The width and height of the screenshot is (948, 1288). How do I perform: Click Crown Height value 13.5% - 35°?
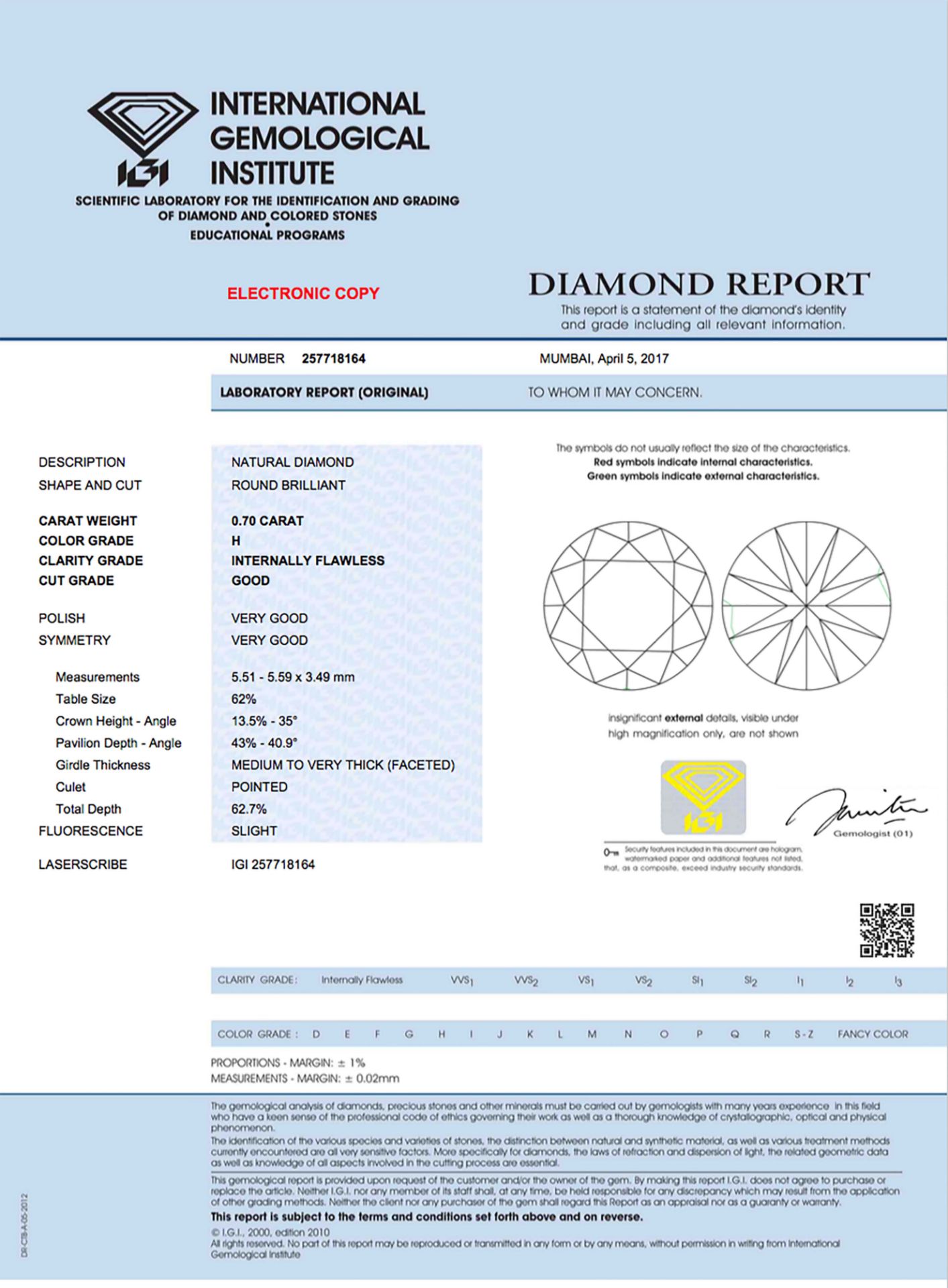coord(264,721)
